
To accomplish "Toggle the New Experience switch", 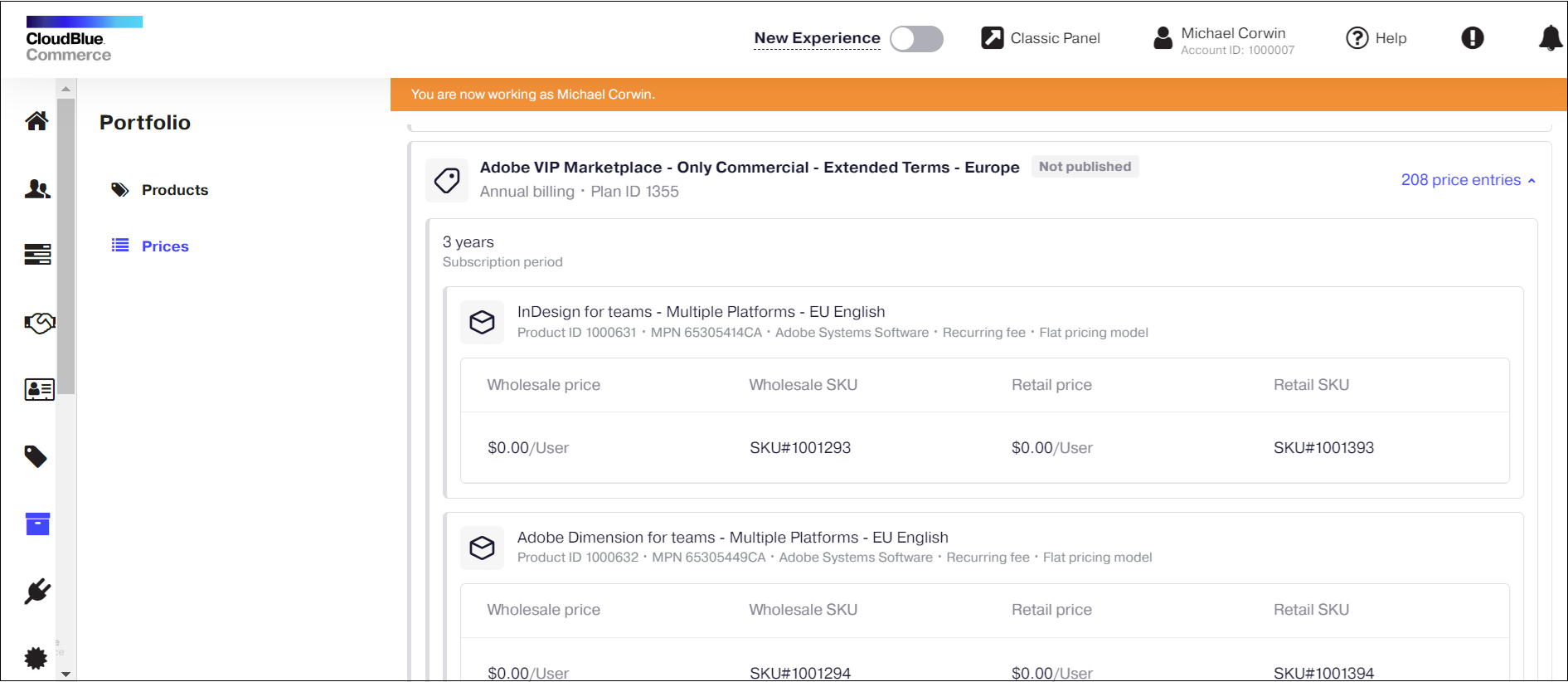I will [x=916, y=39].
